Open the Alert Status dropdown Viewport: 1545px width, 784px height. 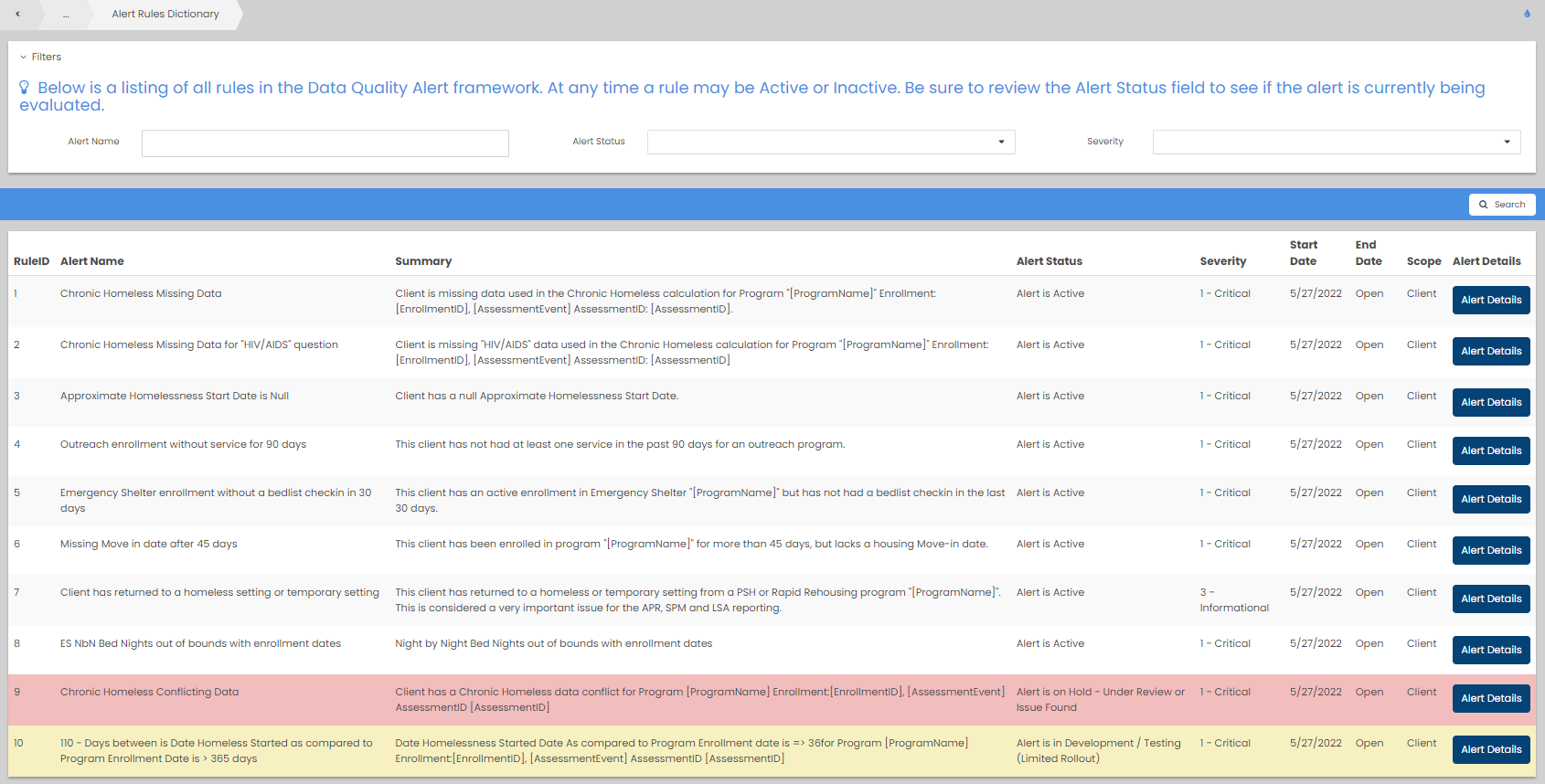(x=830, y=143)
